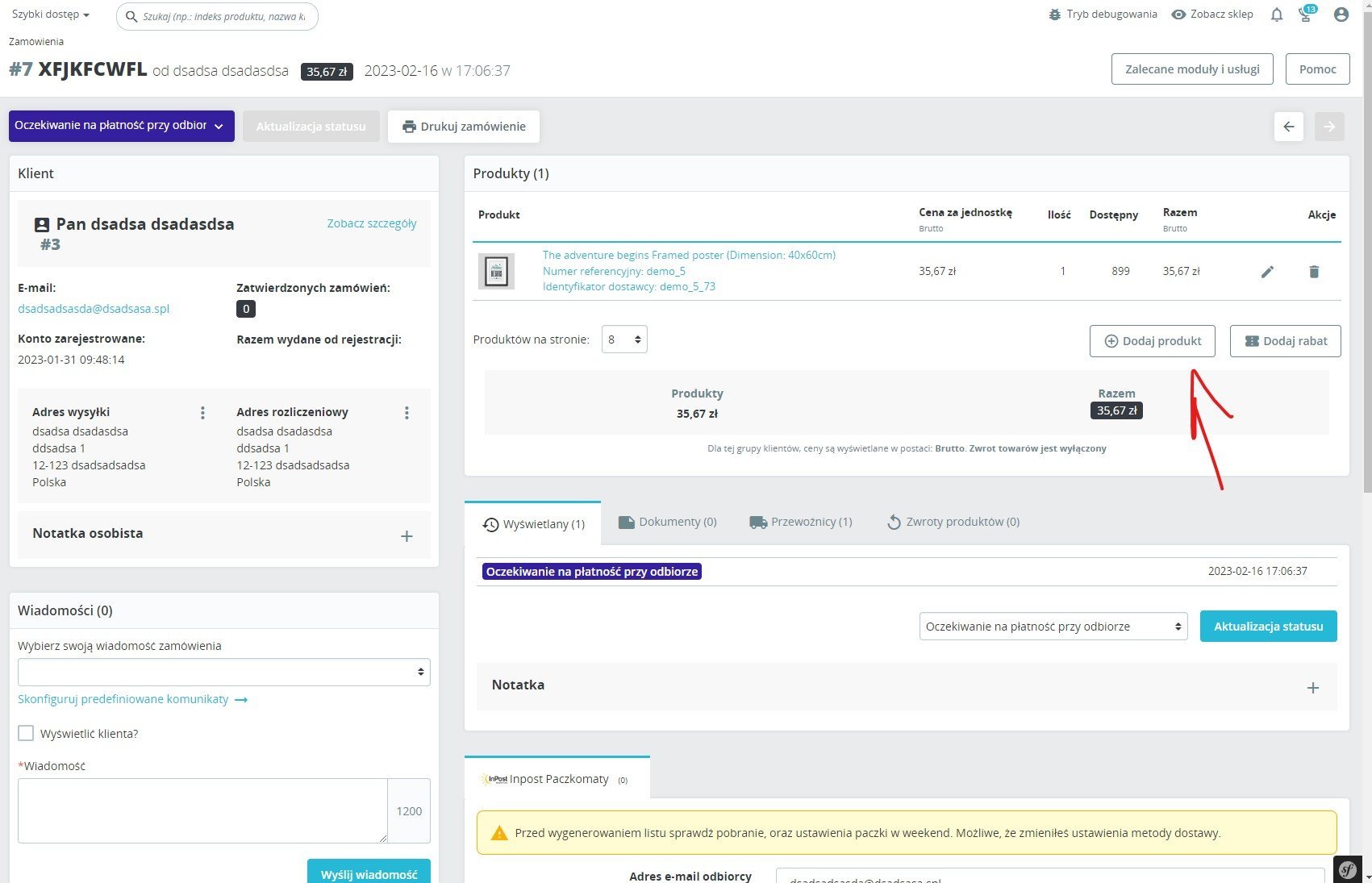Switch to Zwroty produktów (0) tab
The width and height of the screenshot is (1372, 883).
click(x=953, y=522)
